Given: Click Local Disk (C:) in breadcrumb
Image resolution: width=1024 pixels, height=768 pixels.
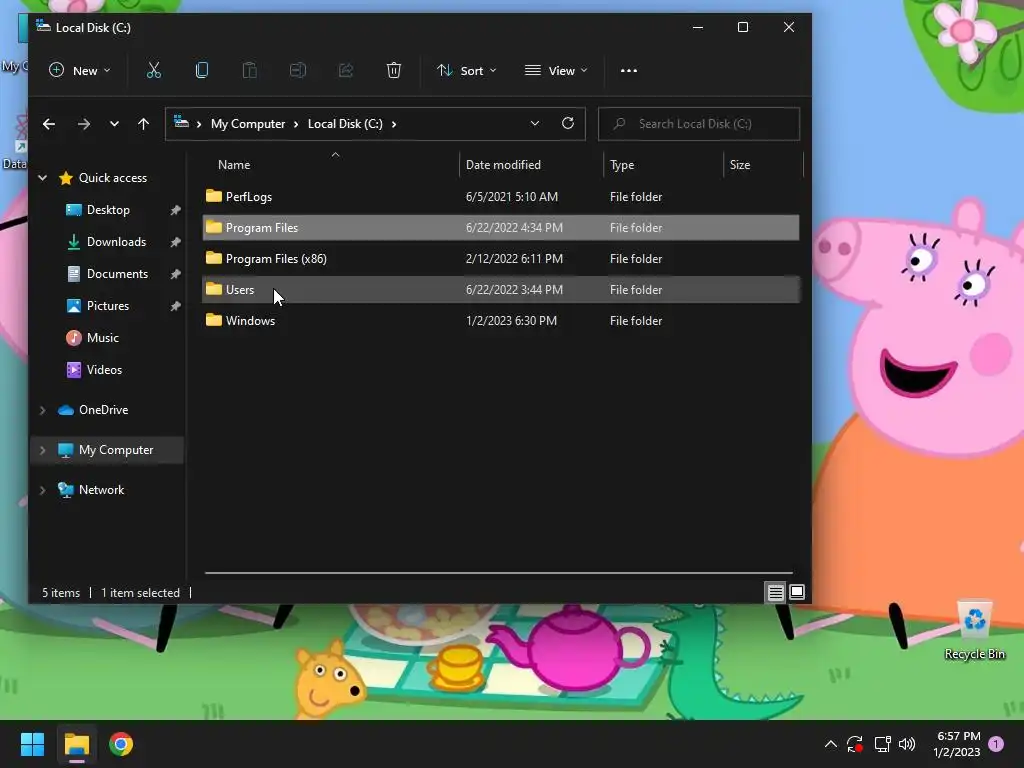Looking at the screenshot, I should 345,124.
